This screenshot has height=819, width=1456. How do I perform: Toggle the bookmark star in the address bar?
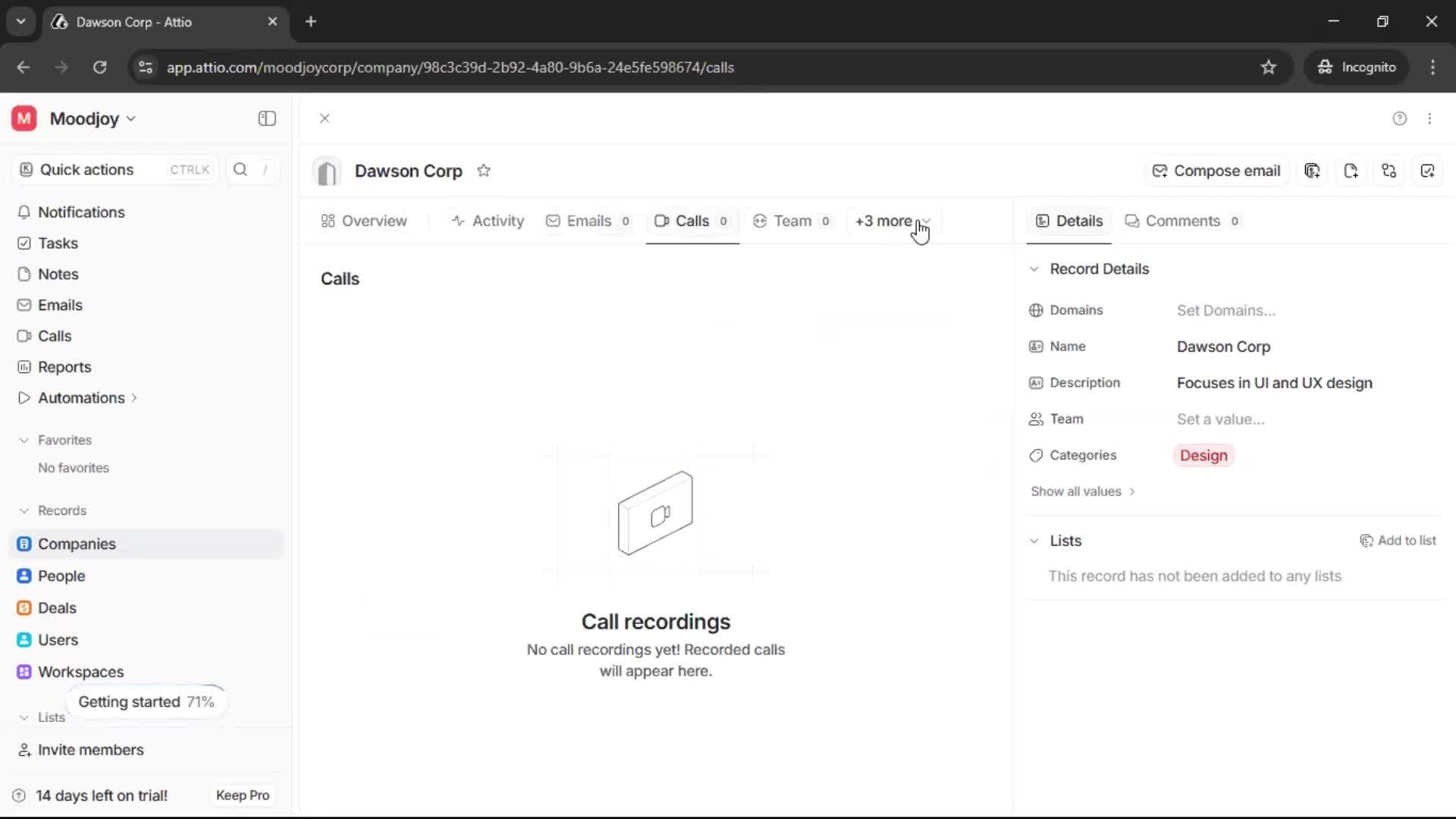pos(1269,67)
